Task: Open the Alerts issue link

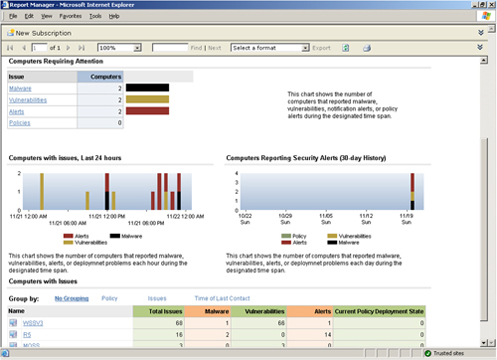Action: (17, 112)
